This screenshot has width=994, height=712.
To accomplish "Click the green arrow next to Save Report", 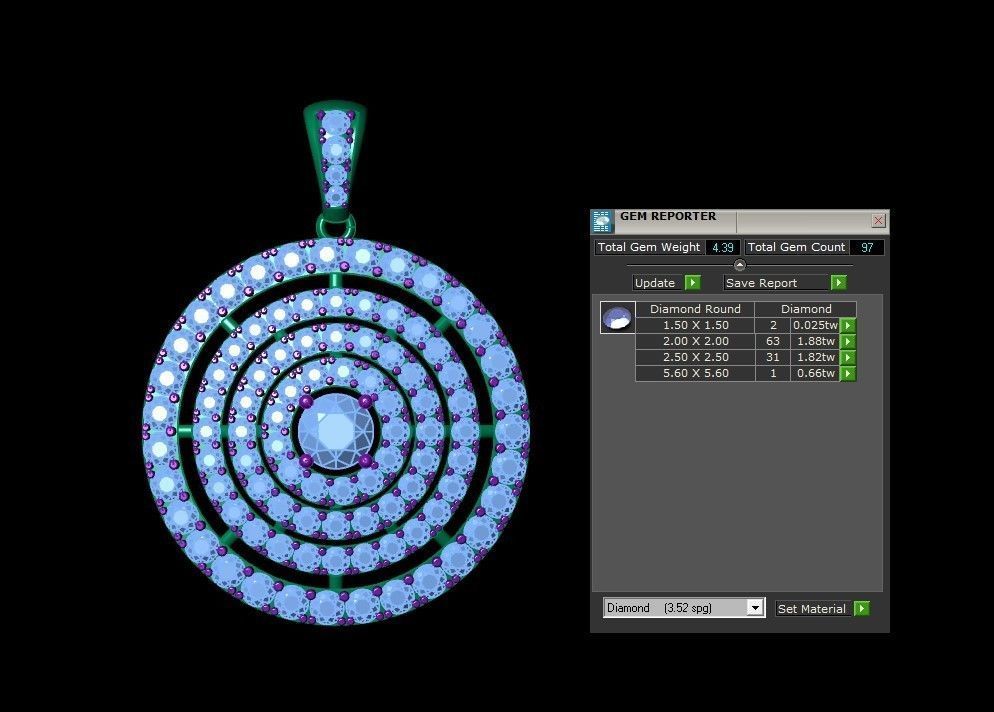I will click(x=839, y=283).
